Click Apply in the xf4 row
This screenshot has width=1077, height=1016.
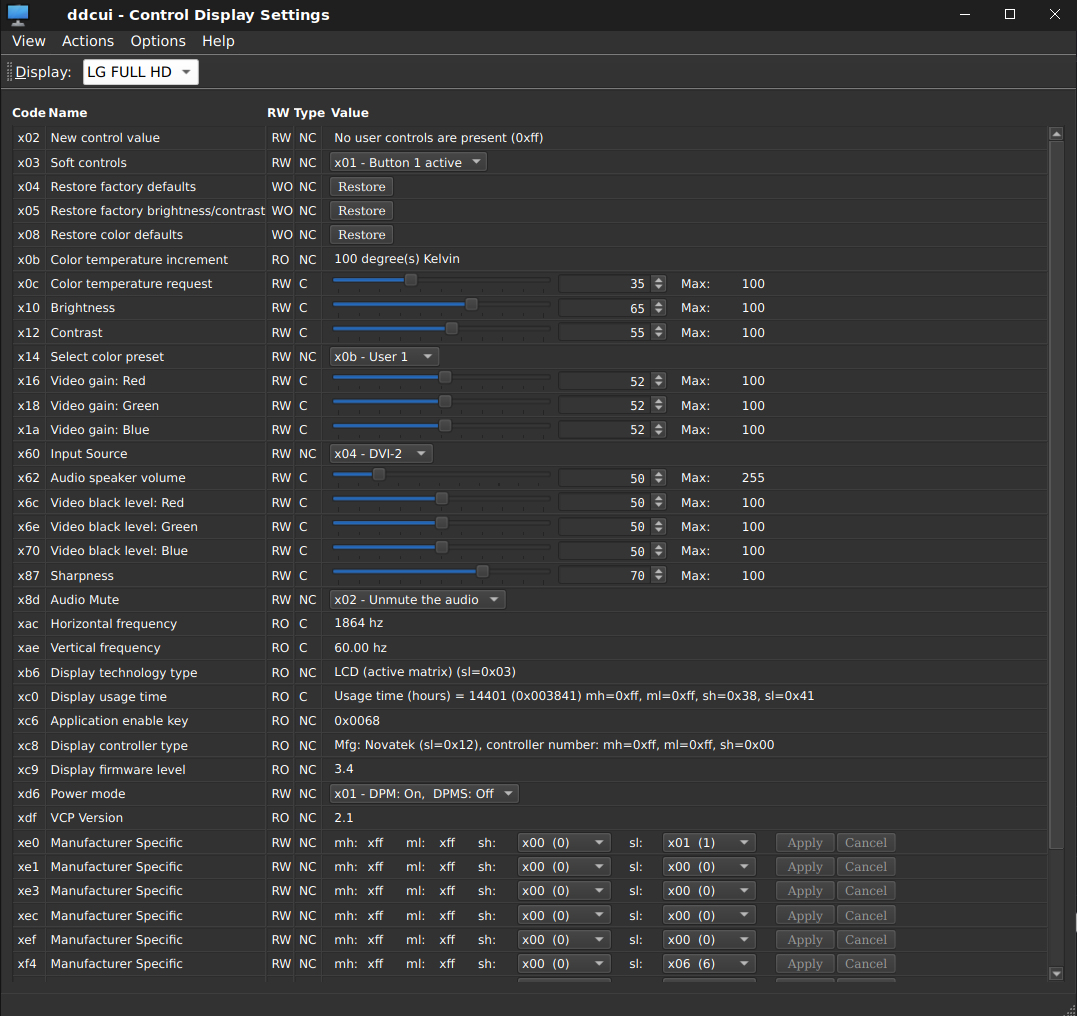pos(804,964)
